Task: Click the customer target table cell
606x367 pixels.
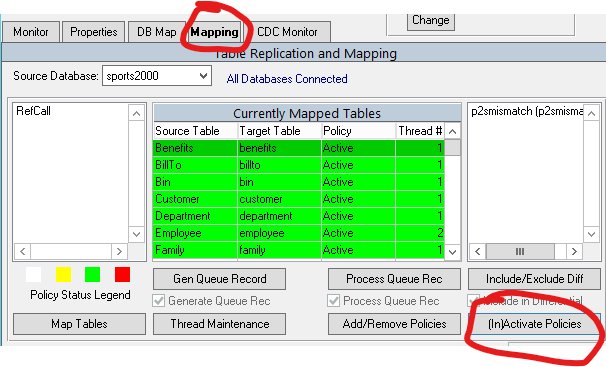Action: (279, 199)
